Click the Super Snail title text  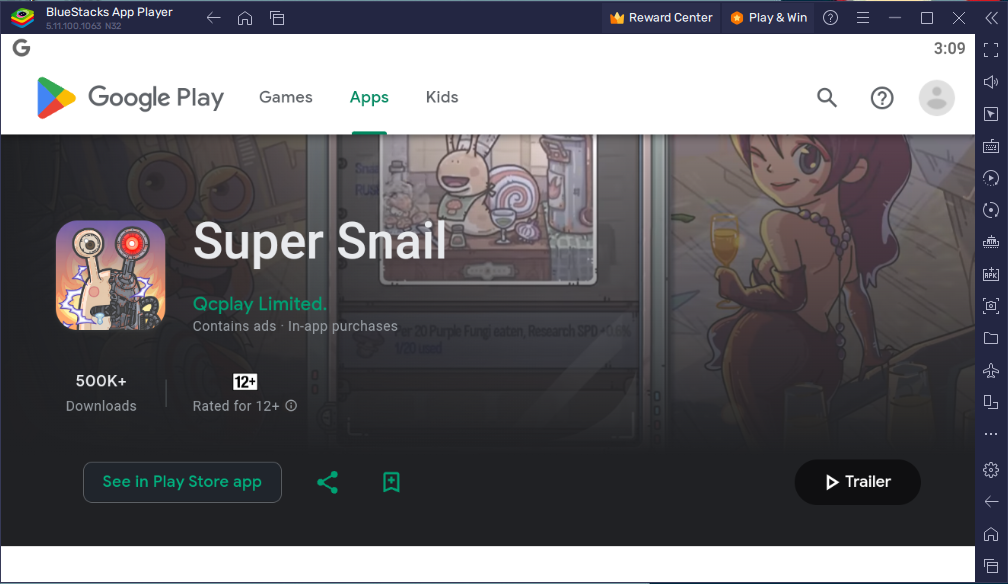coord(320,242)
